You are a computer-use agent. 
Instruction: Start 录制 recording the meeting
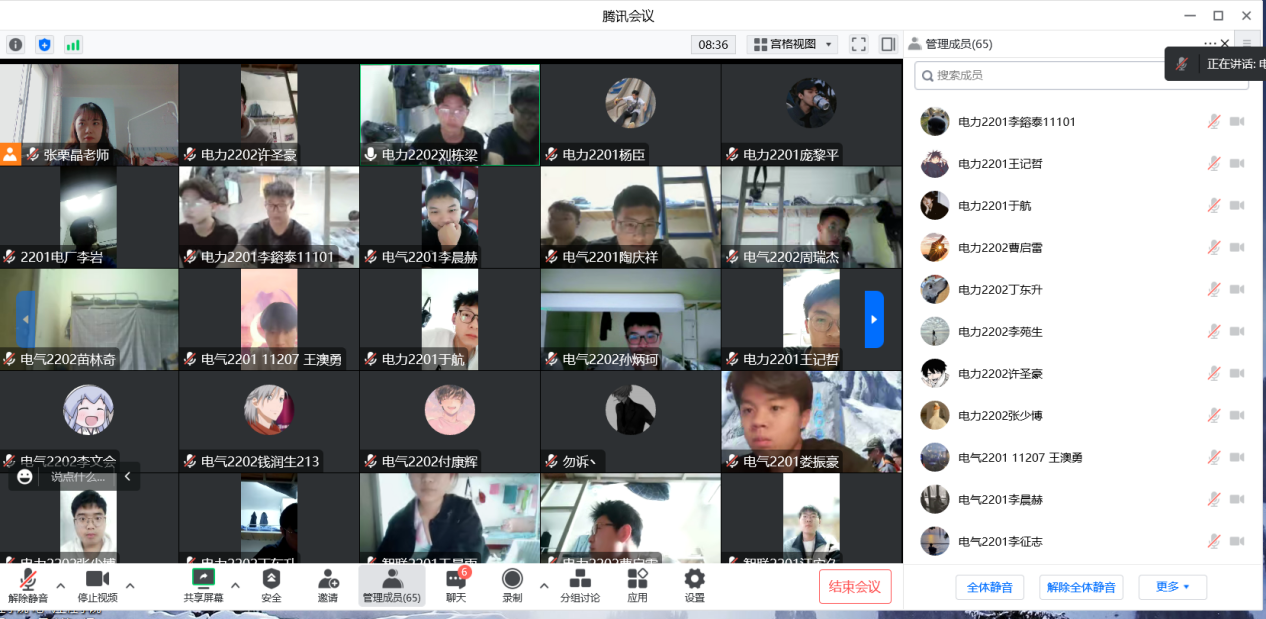512,586
